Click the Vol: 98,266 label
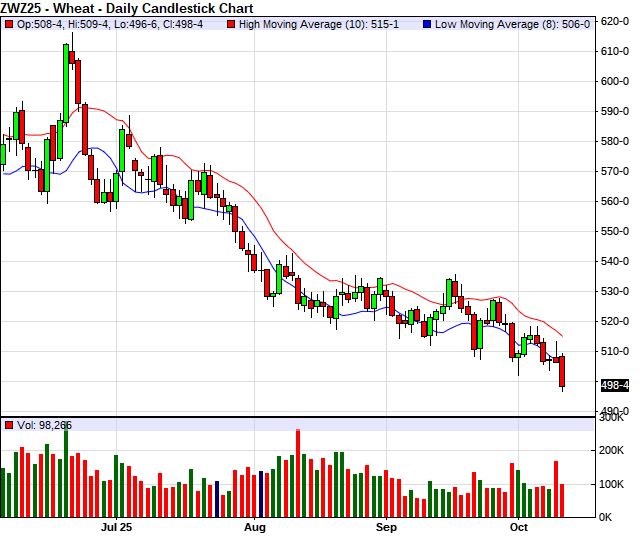 [x=43, y=425]
